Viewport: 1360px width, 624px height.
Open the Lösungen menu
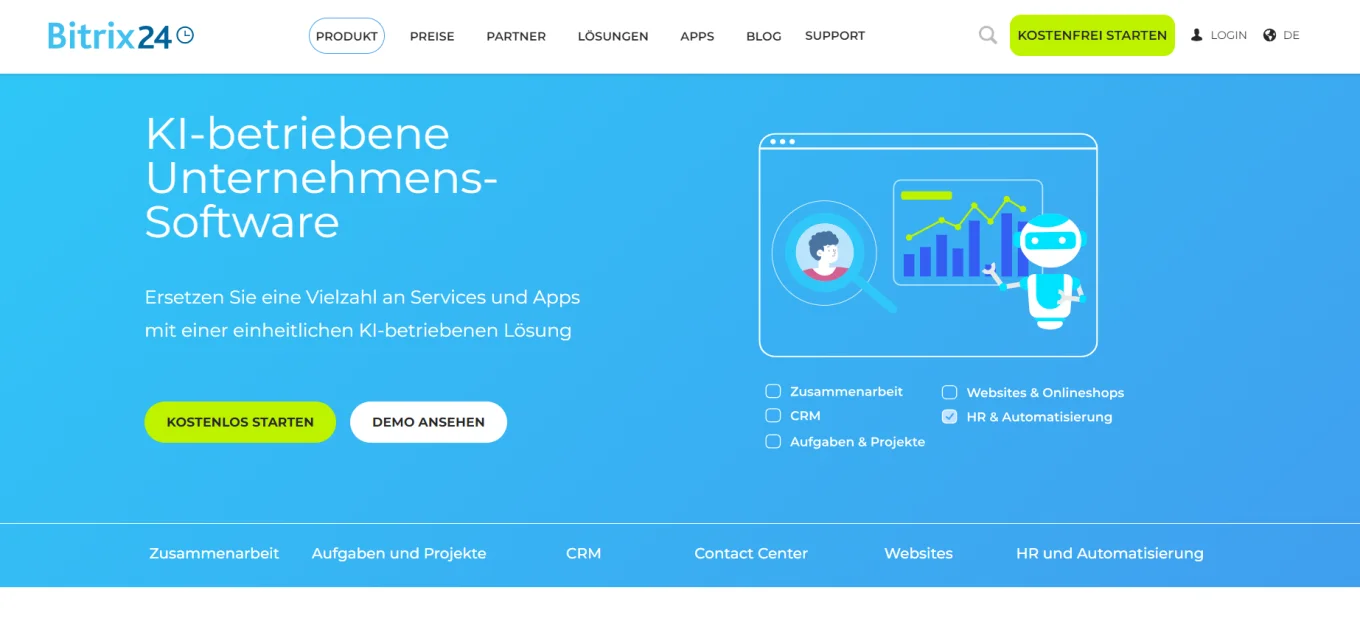coord(613,36)
